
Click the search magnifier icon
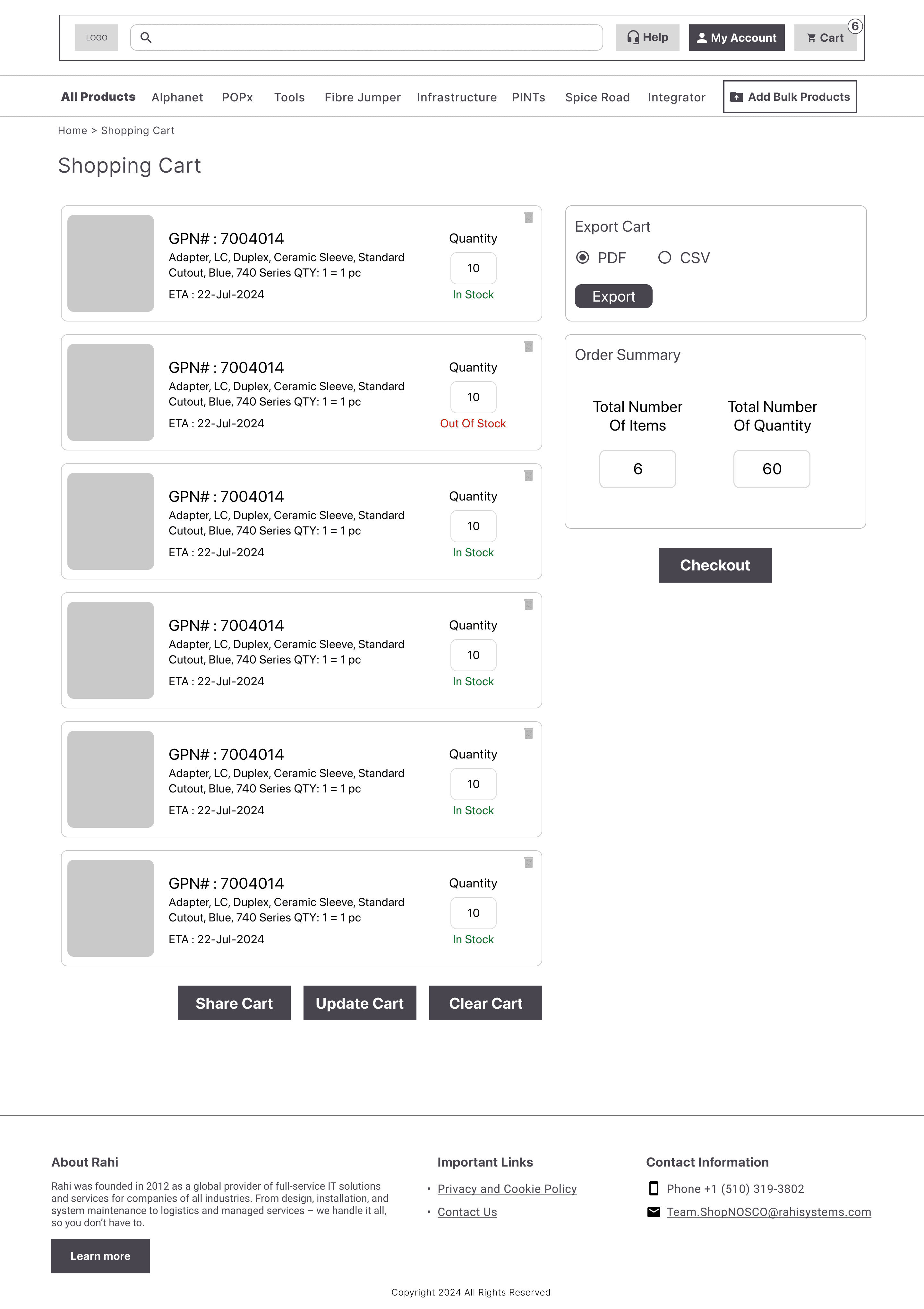point(146,38)
